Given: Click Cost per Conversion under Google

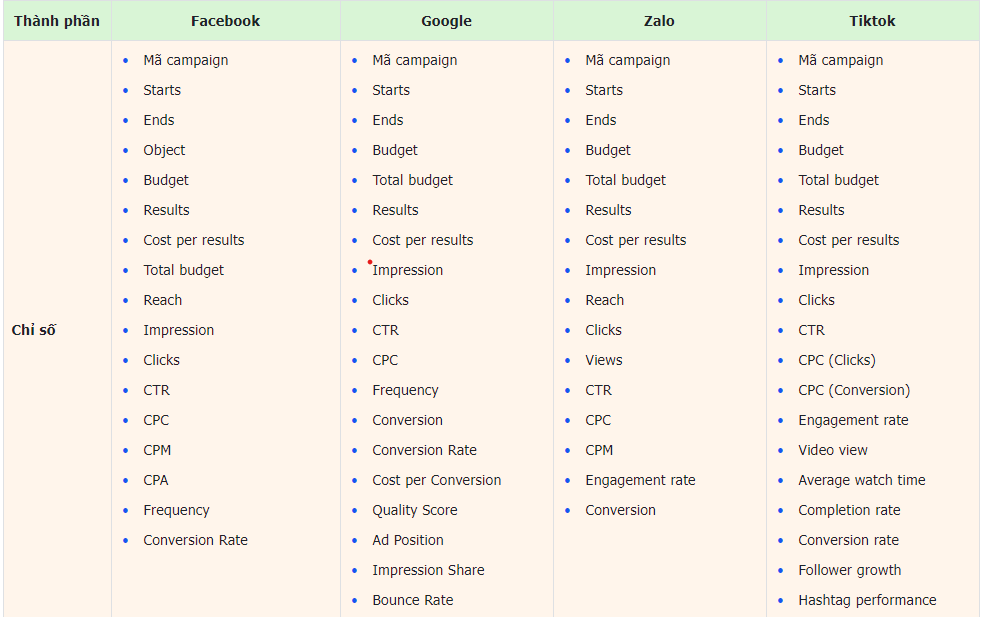Looking at the screenshot, I should 437,480.
